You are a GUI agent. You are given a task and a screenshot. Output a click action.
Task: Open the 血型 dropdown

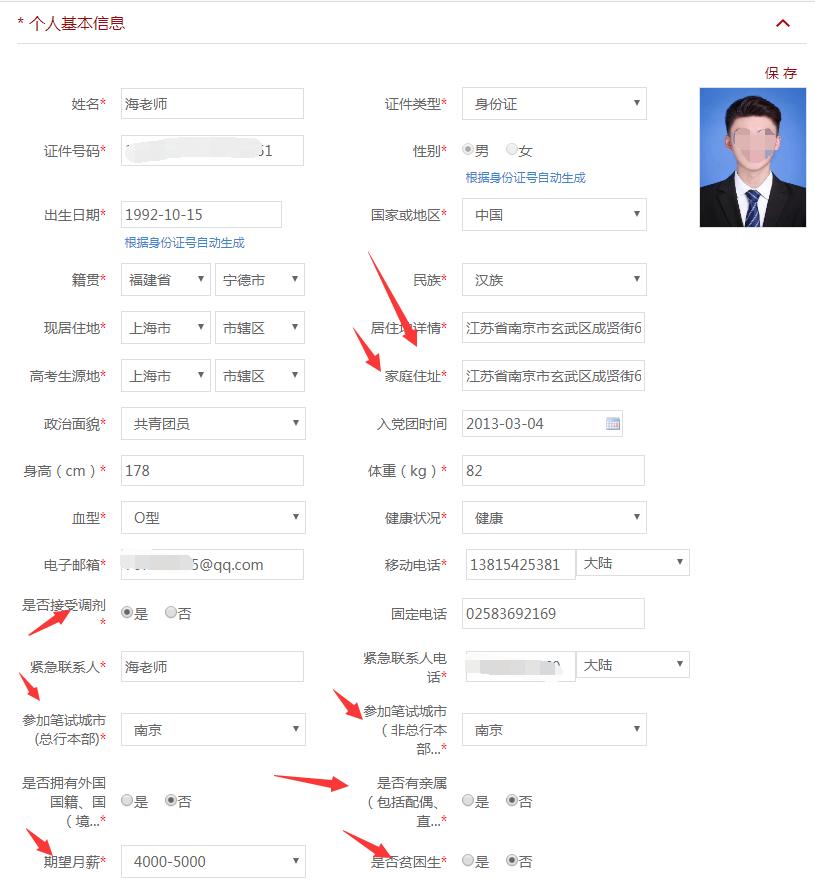[x=213, y=518]
